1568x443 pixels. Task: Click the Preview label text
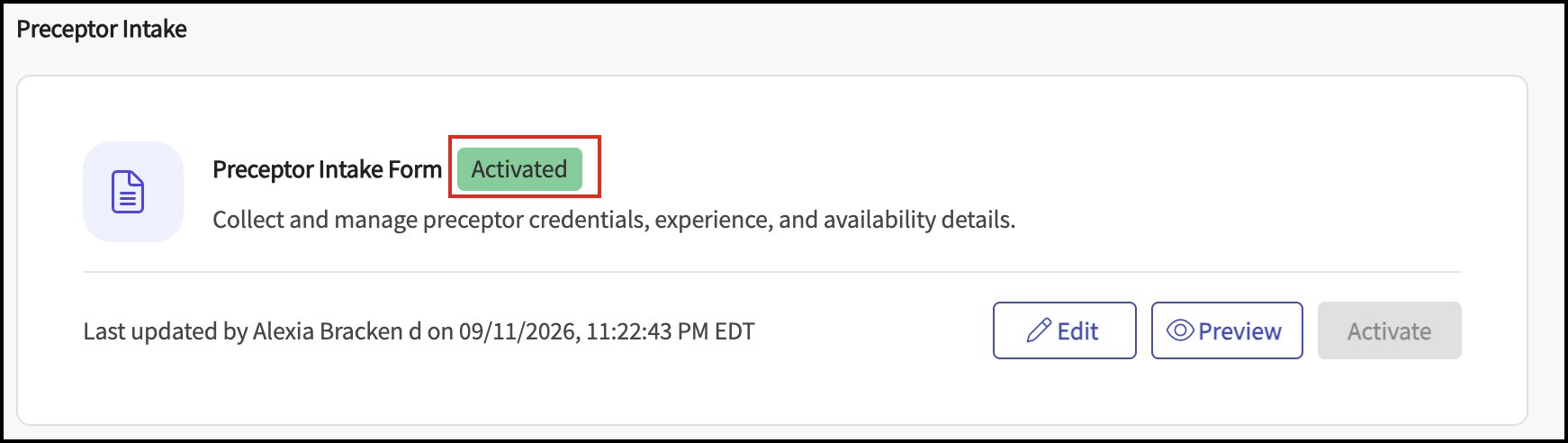coord(1239,331)
